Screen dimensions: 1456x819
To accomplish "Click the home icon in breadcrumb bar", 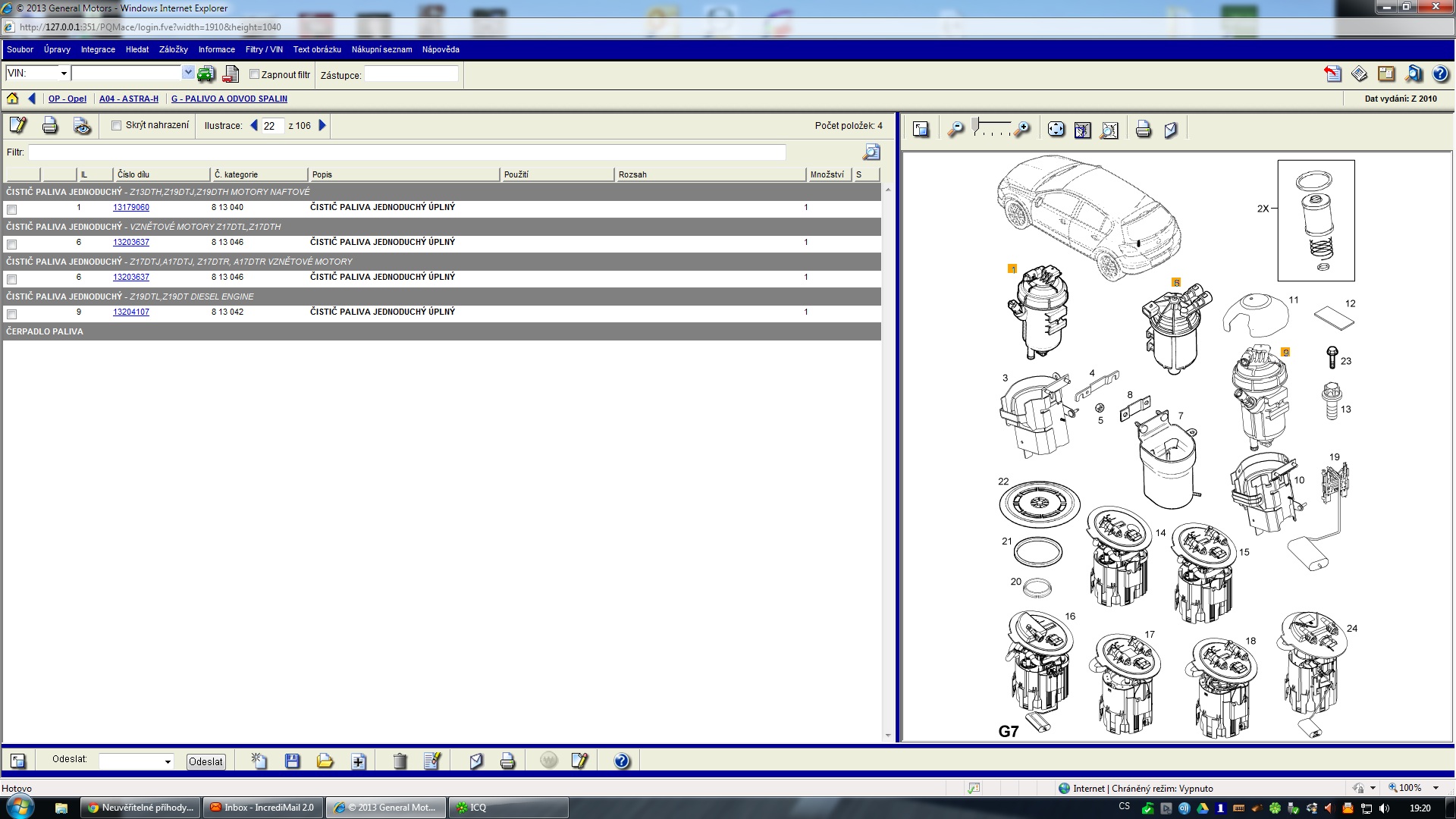I will click(13, 99).
